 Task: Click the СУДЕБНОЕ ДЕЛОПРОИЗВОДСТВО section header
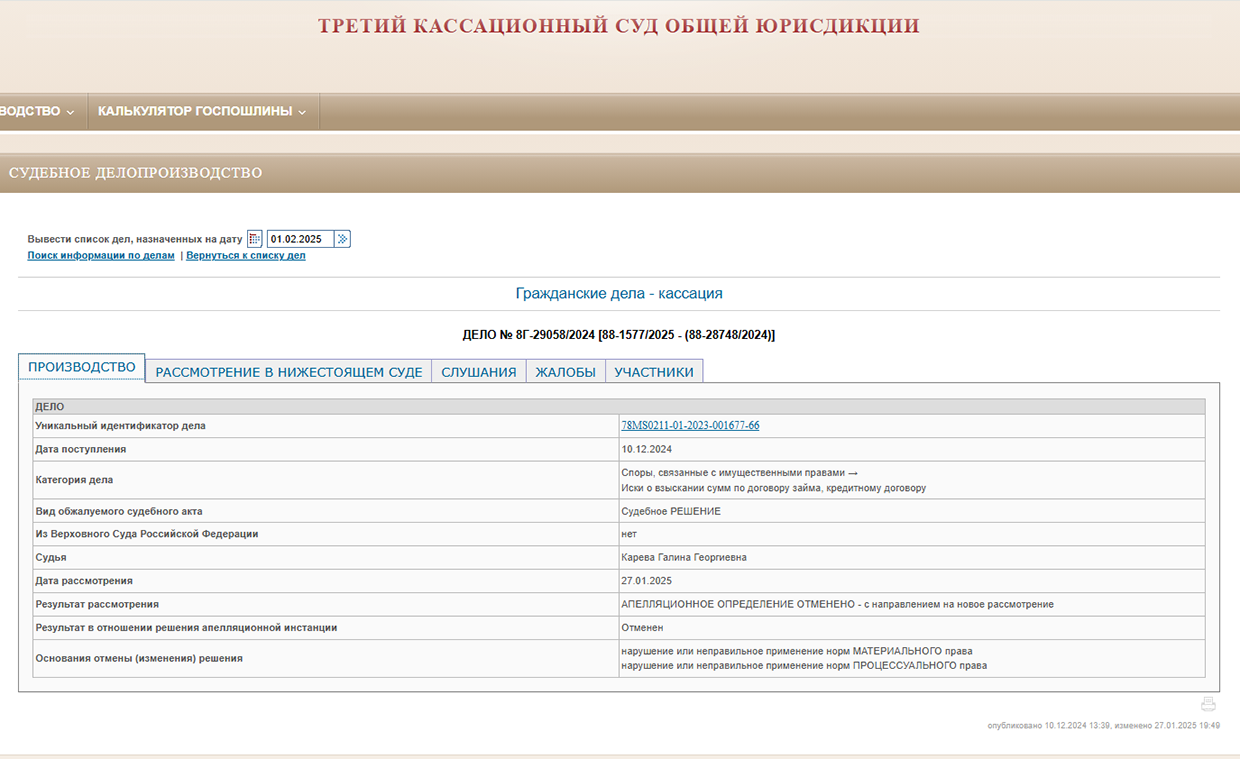click(136, 173)
